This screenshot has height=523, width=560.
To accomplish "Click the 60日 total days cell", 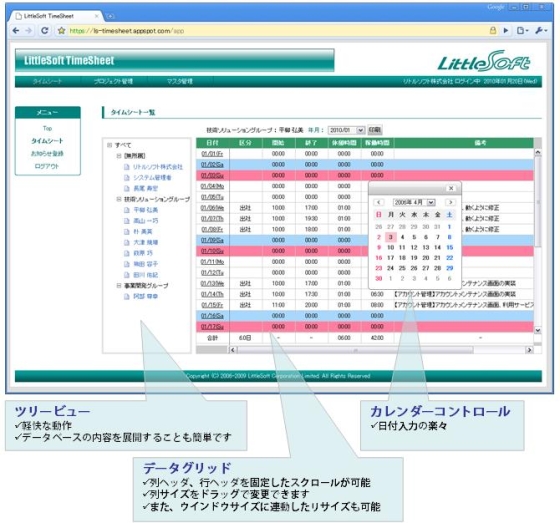I will [245, 338].
